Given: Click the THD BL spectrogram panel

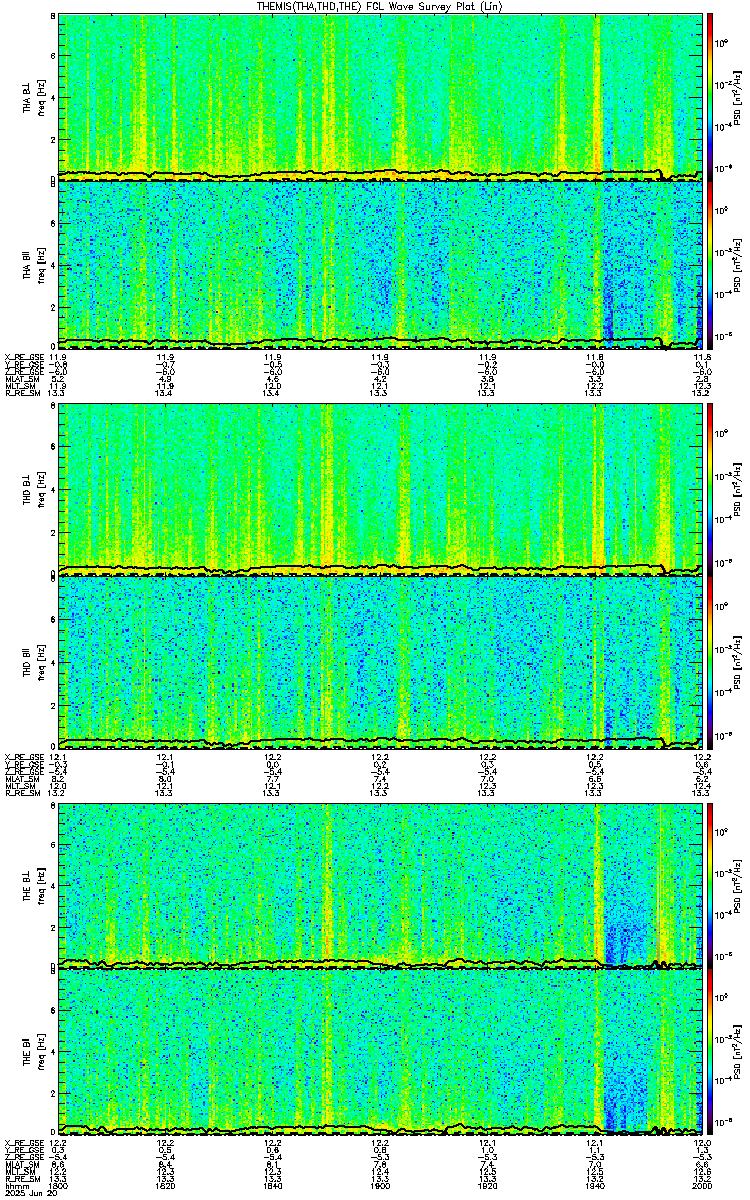Looking at the screenshot, I should pyautogui.click(x=380, y=490).
